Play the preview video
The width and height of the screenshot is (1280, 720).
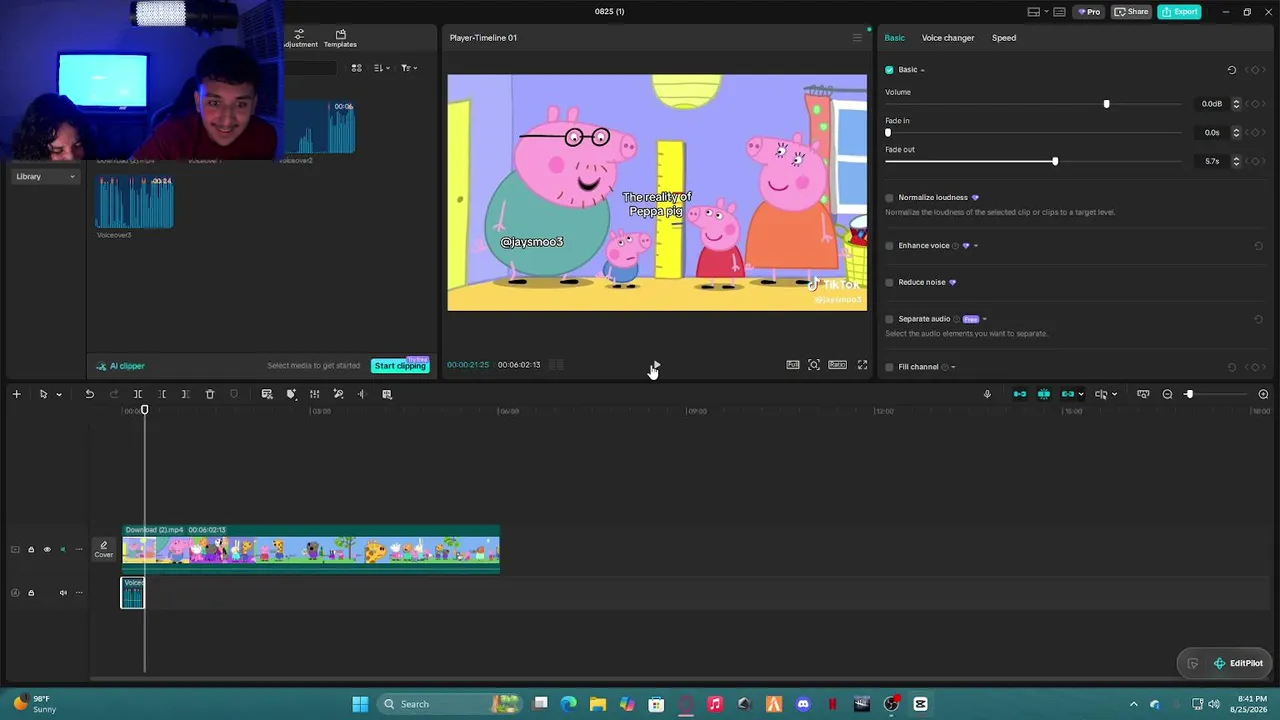(656, 365)
